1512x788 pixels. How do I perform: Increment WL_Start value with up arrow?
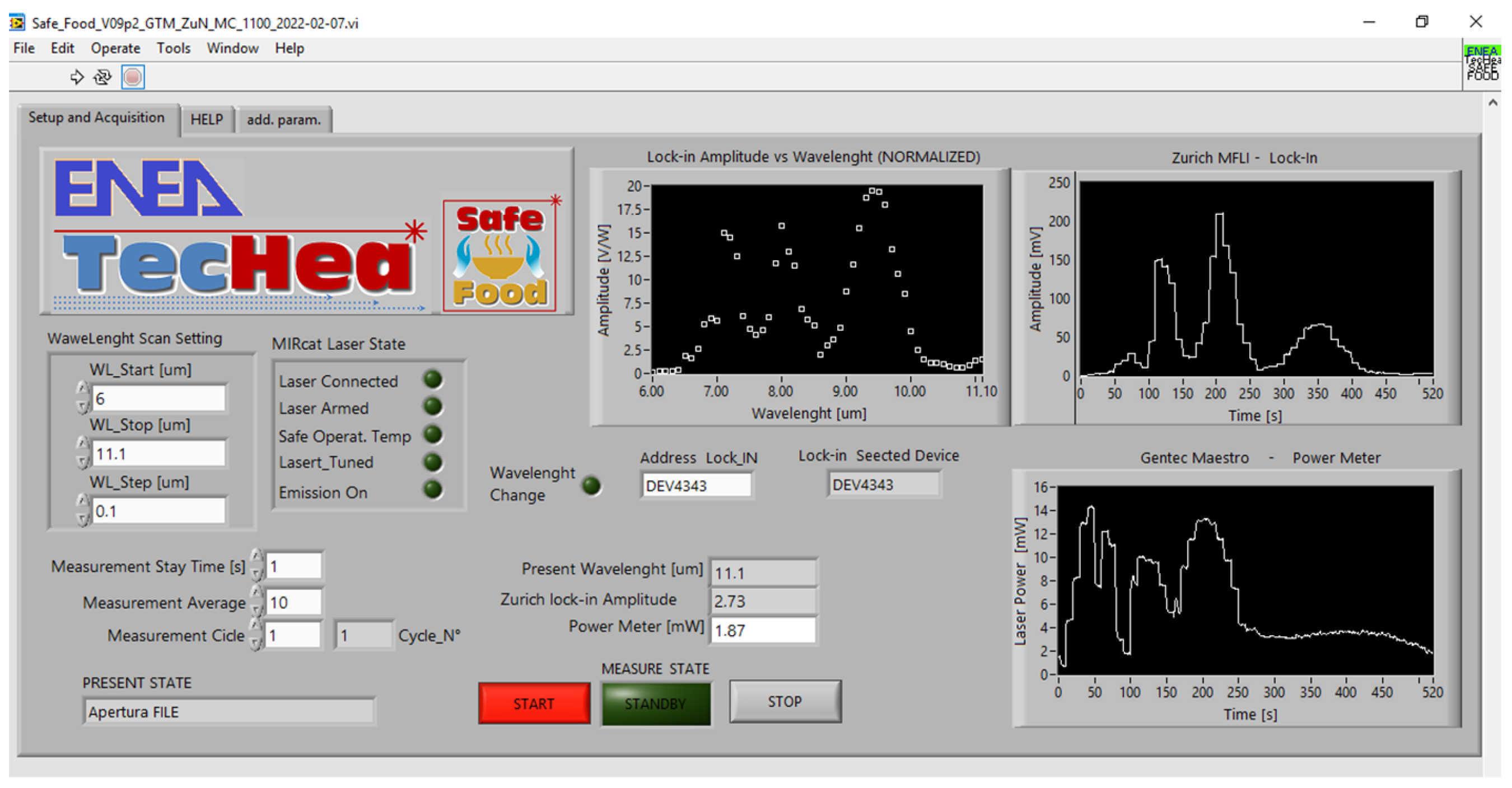(x=83, y=389)
